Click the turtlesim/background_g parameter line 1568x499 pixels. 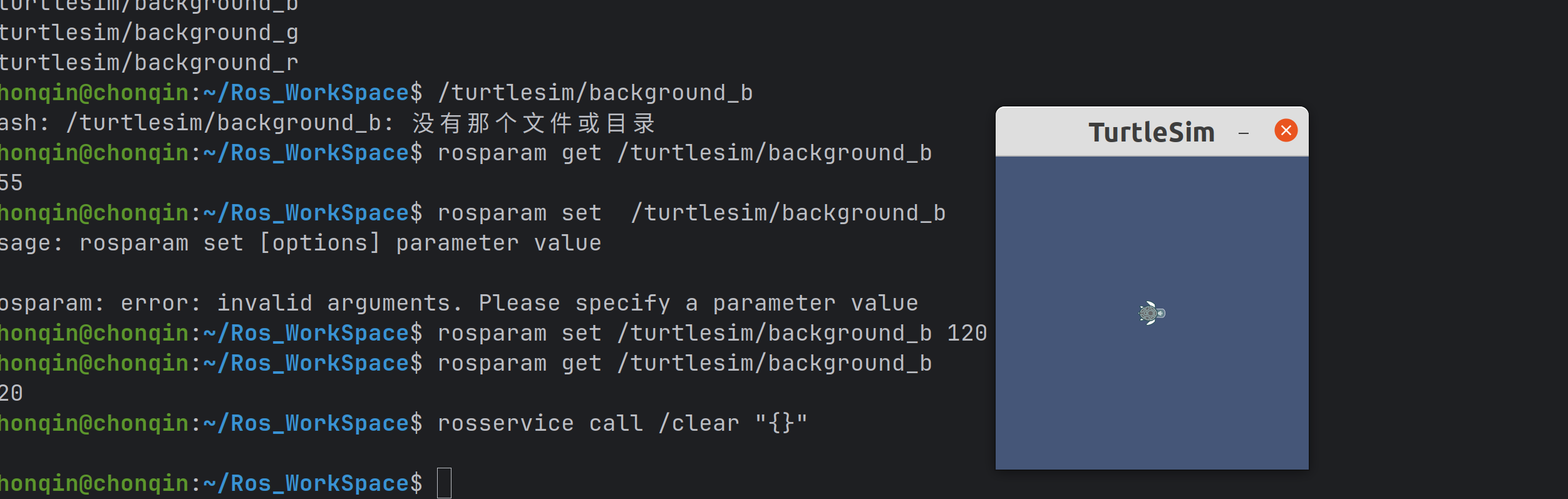[x=149, y=33]
